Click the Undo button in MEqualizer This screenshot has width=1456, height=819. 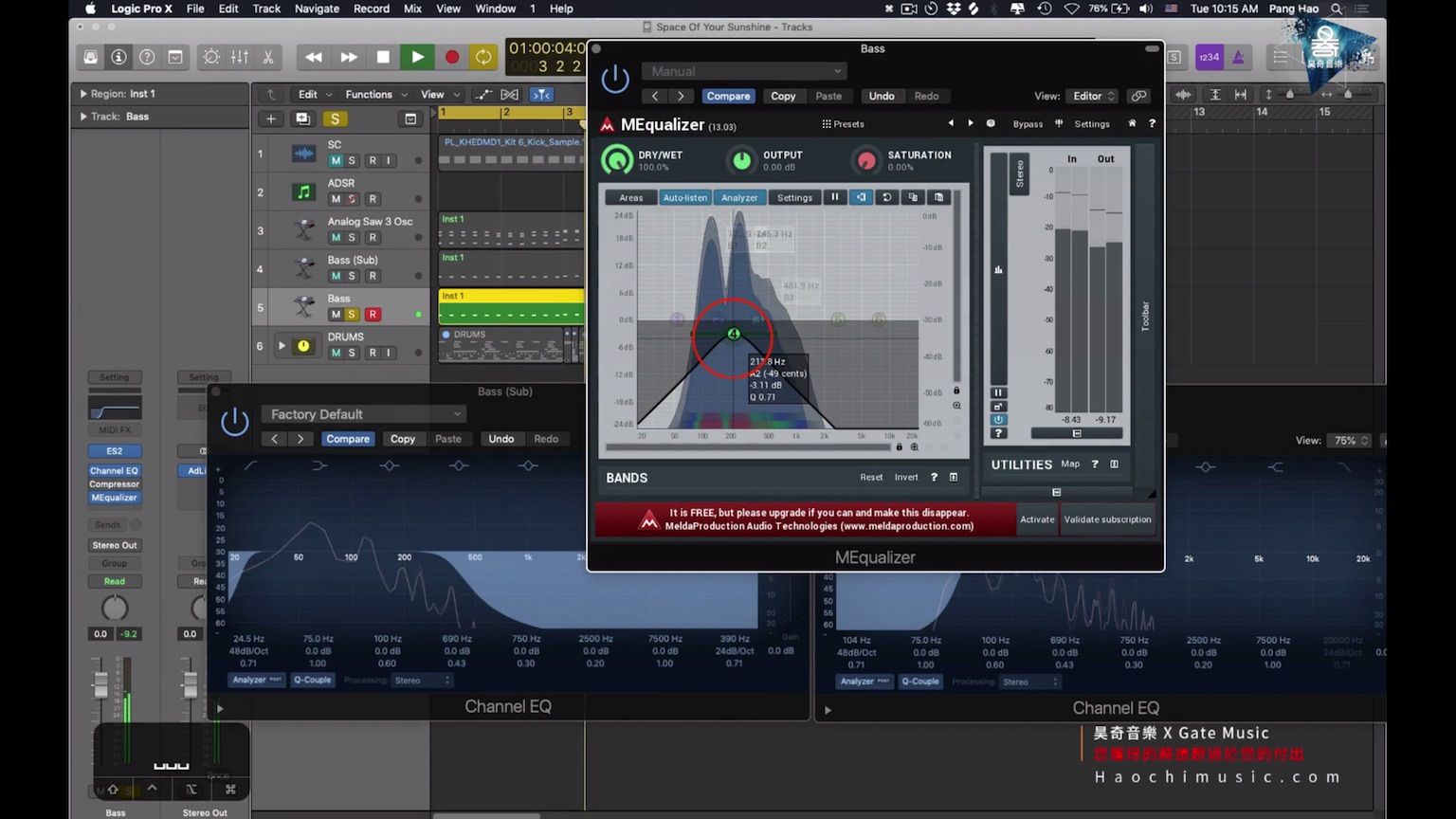tap(882, 96)
